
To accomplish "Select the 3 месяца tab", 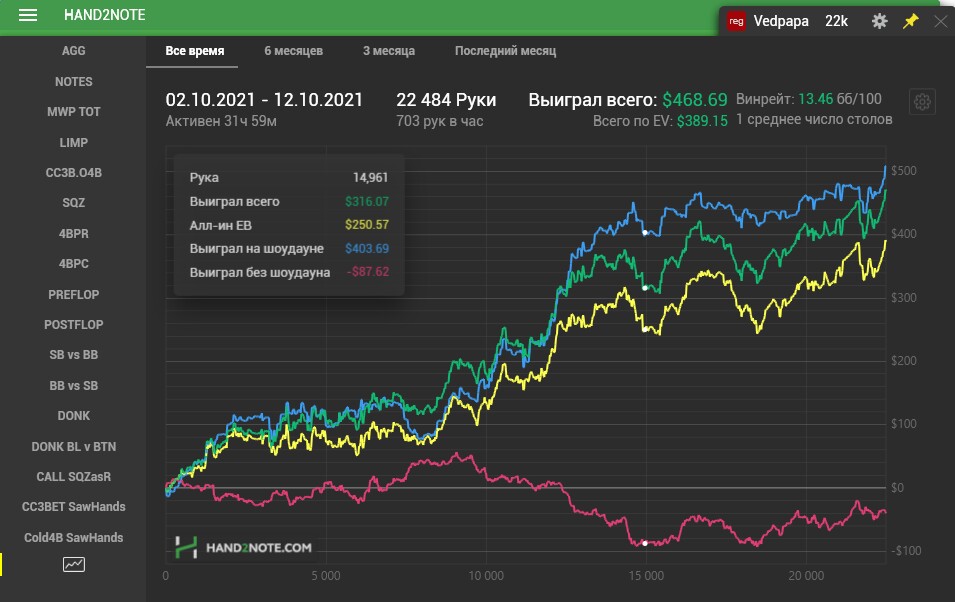I will (x=388, y=51).
